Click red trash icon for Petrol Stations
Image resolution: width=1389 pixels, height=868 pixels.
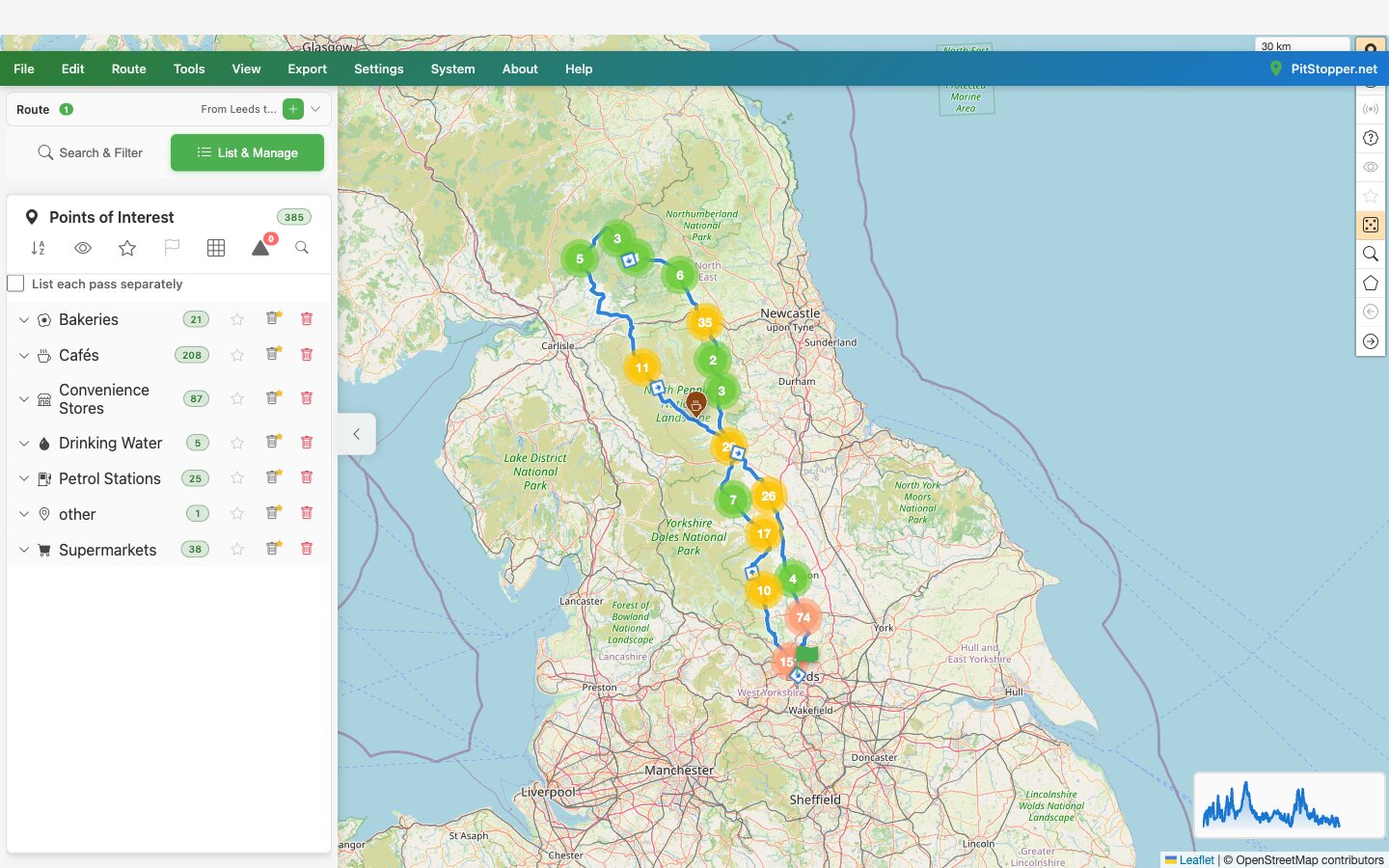(307, 477)
